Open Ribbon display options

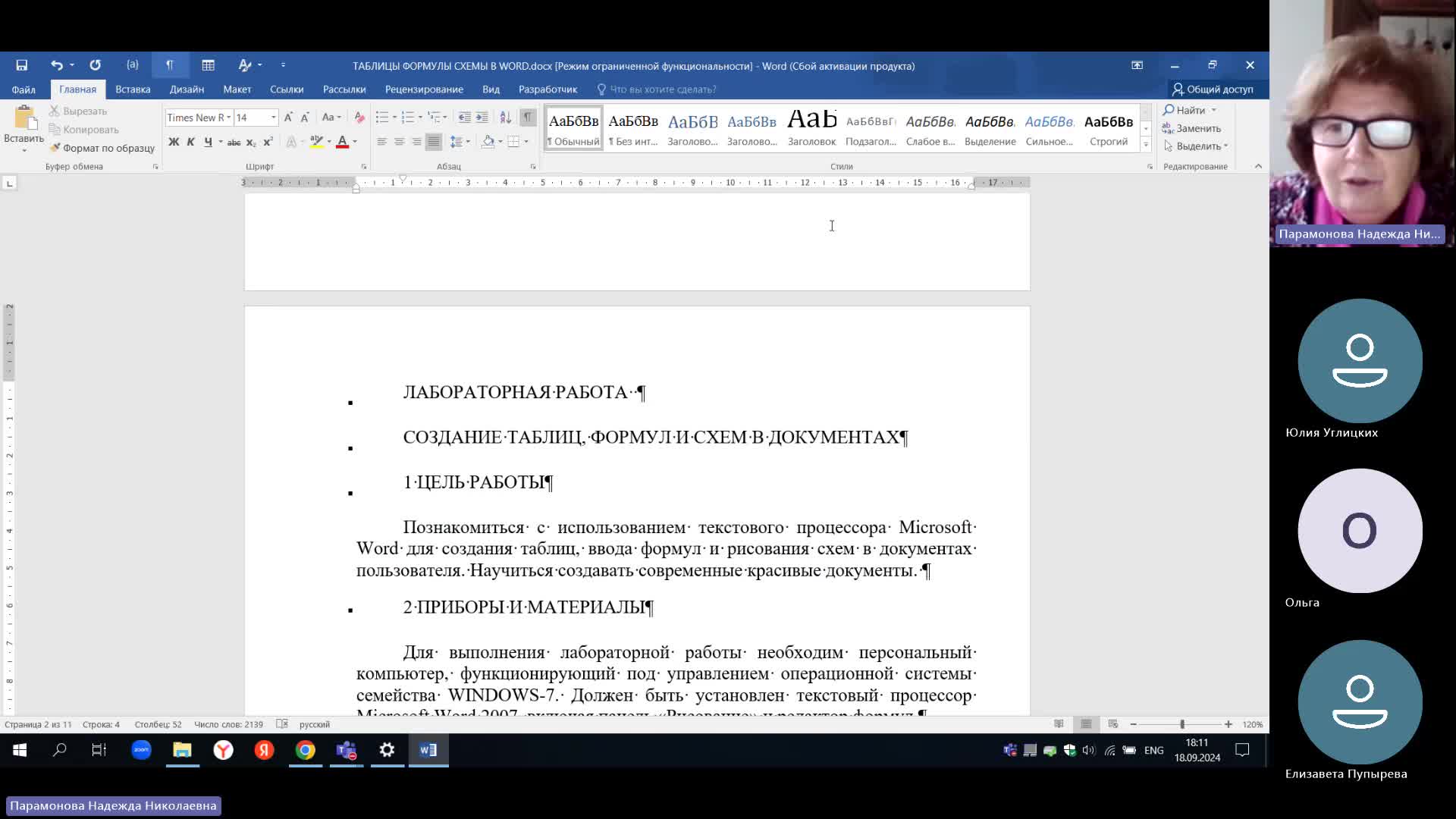1137,65
